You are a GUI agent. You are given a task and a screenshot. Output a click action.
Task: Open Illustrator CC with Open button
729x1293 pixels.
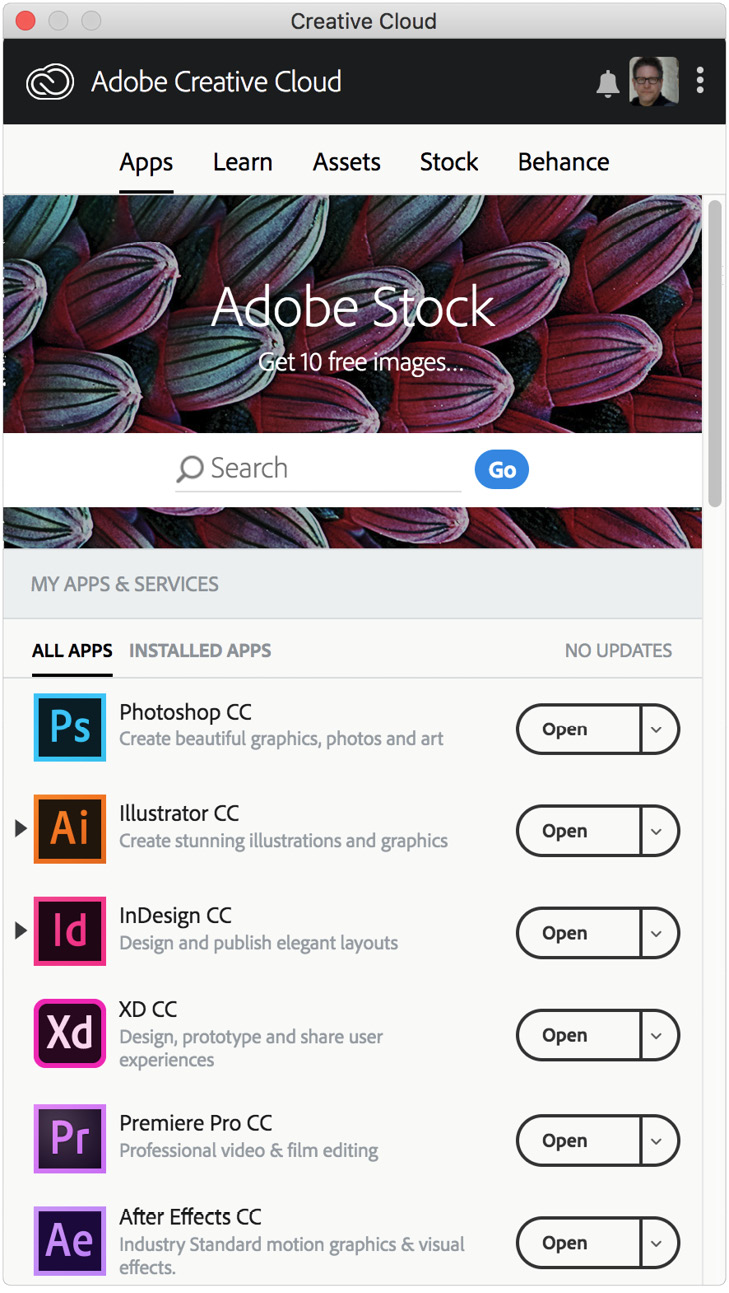tap(577, 831)
